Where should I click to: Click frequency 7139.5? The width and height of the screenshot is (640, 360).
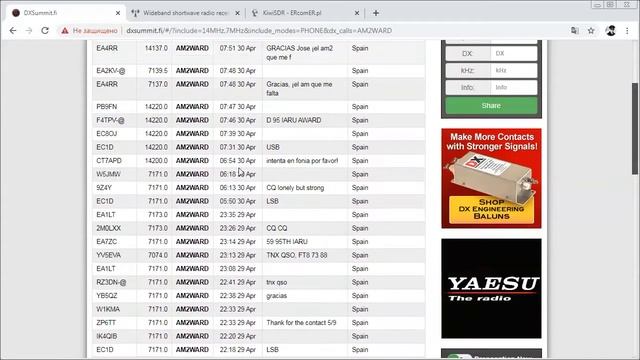[158, 71]
